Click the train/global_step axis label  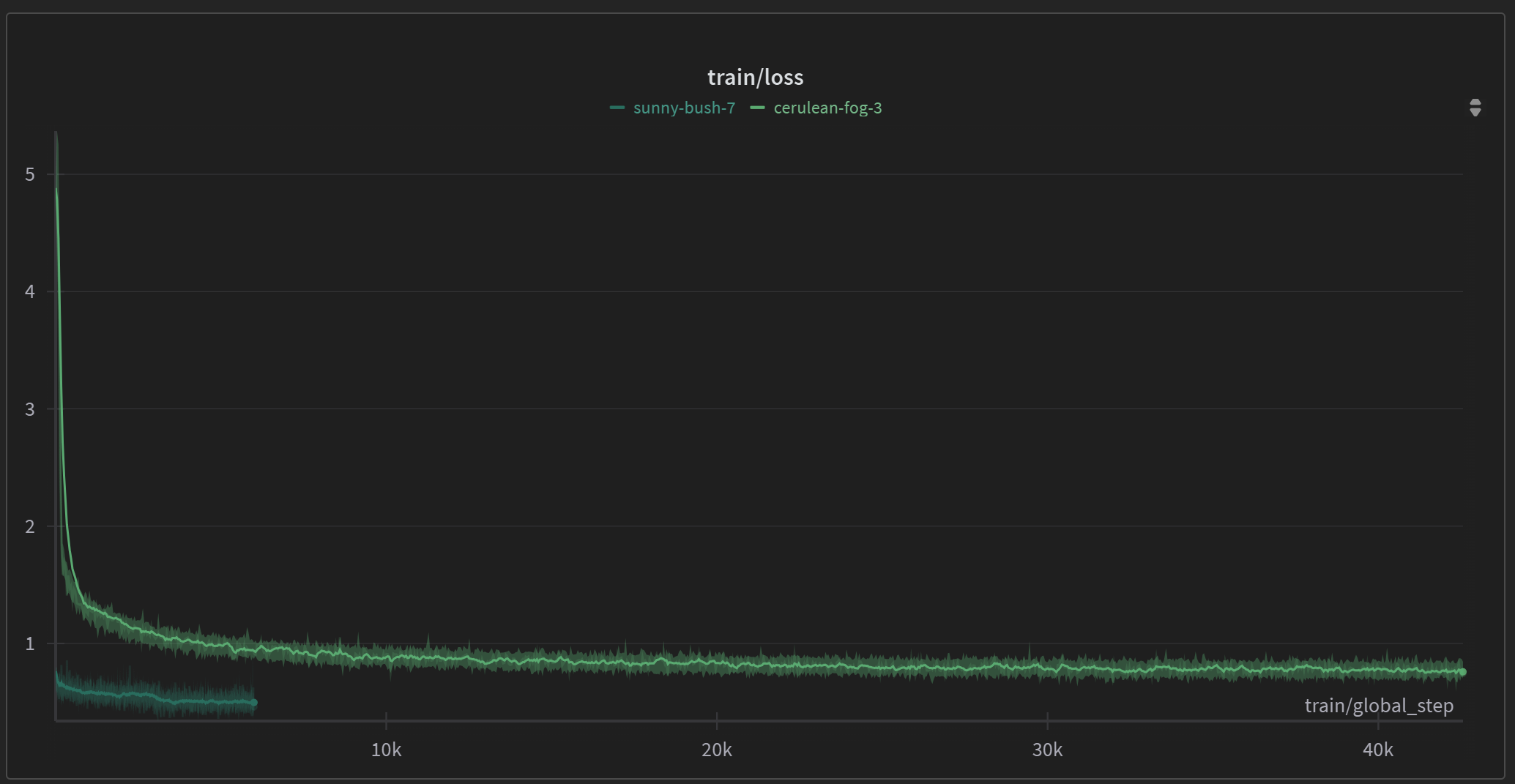1379,706
